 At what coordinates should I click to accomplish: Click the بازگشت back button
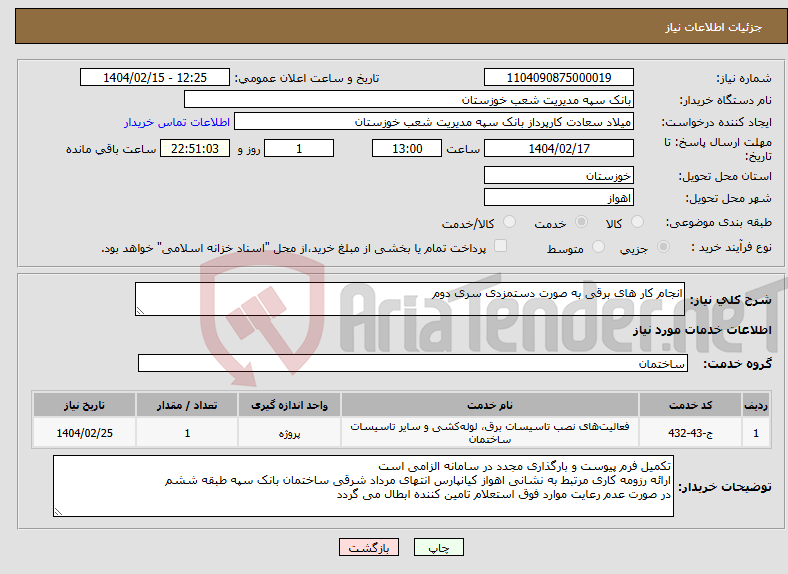tap(369, 547)
